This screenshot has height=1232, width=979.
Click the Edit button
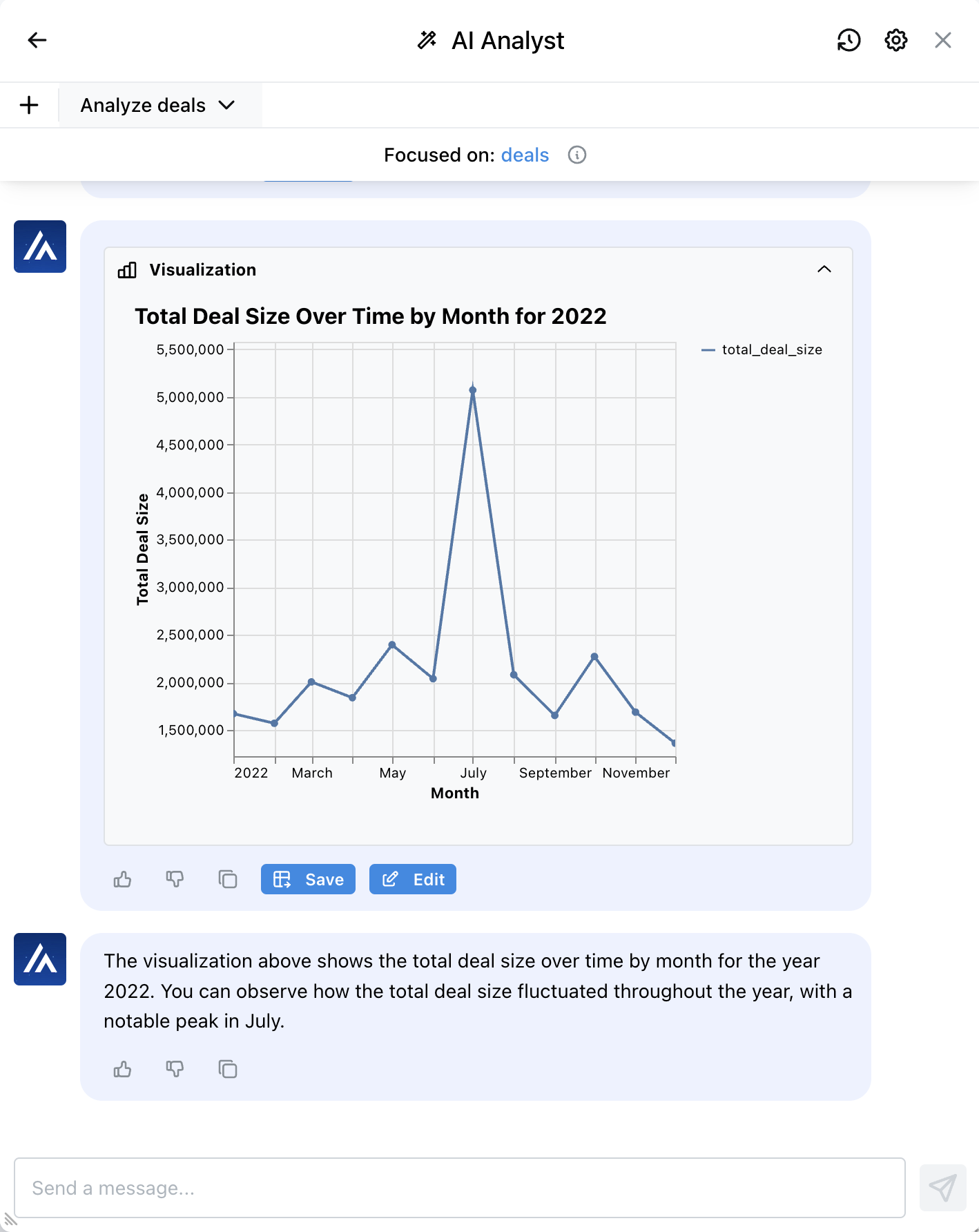tap(412, 879)
